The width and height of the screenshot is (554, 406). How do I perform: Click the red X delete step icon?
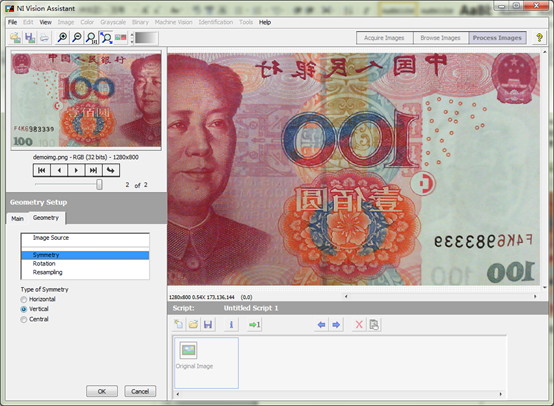[x=359, y=324]
